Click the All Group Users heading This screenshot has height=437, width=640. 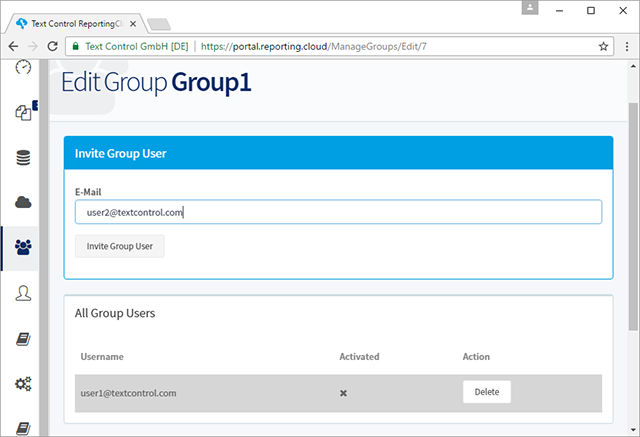(x=115, y=313)
